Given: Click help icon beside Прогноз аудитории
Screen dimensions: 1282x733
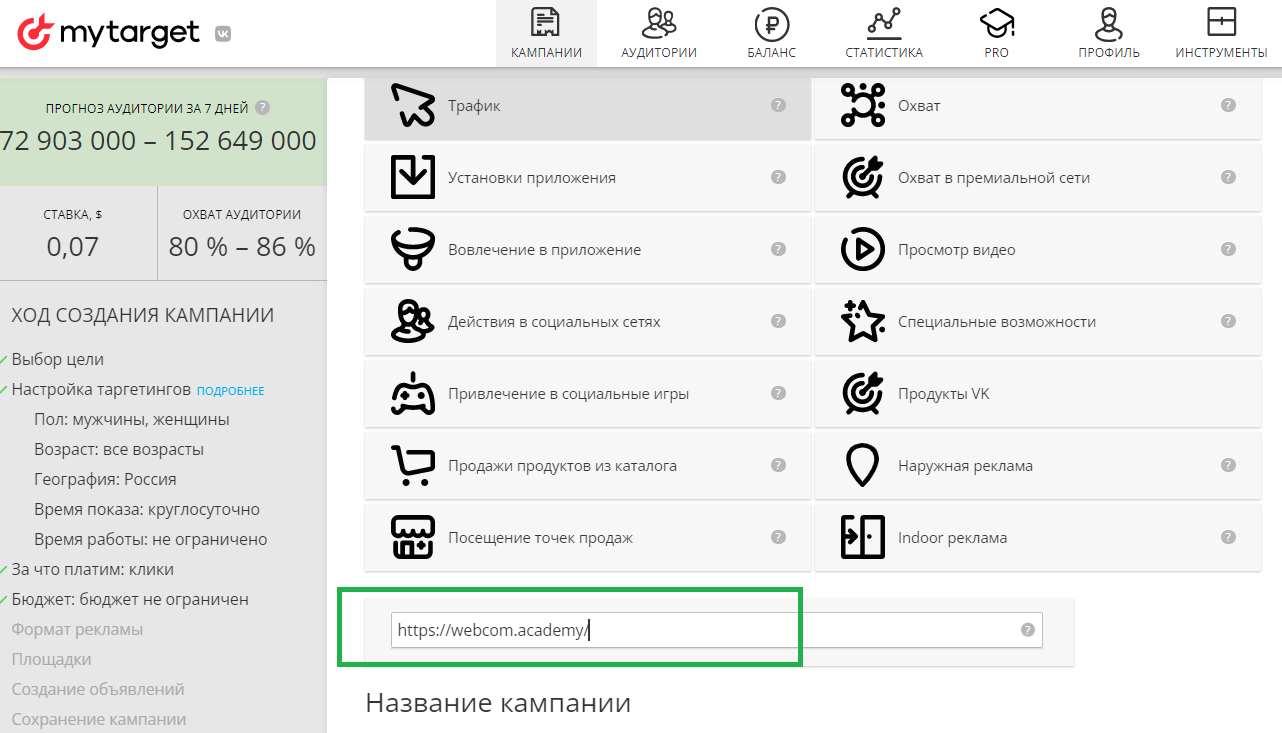Looking at the screenshot, I should click(262, 108).
